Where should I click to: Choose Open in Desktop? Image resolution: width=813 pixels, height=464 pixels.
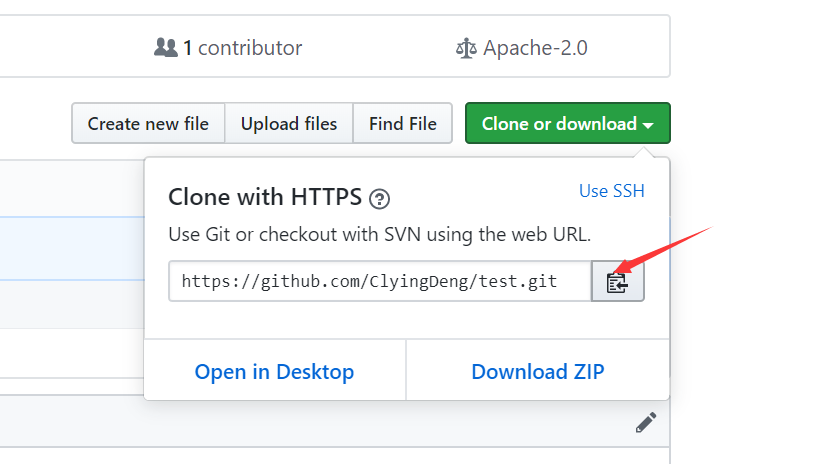(x=274, y=372)
